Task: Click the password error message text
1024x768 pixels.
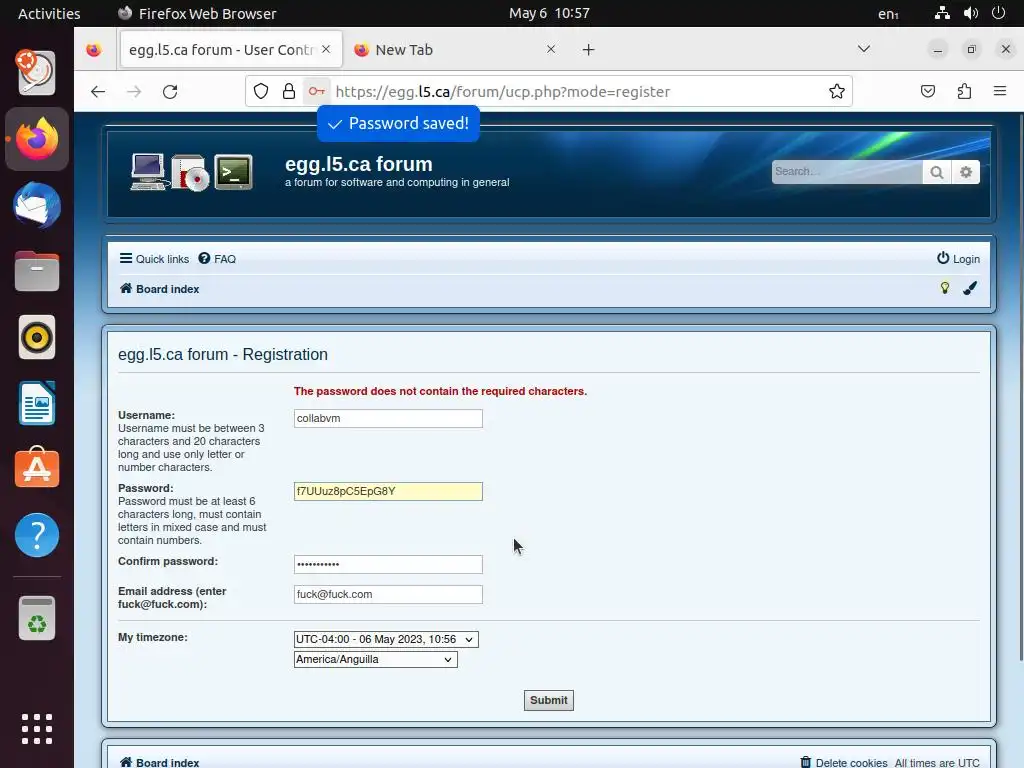Action: (x=440, y=391)
